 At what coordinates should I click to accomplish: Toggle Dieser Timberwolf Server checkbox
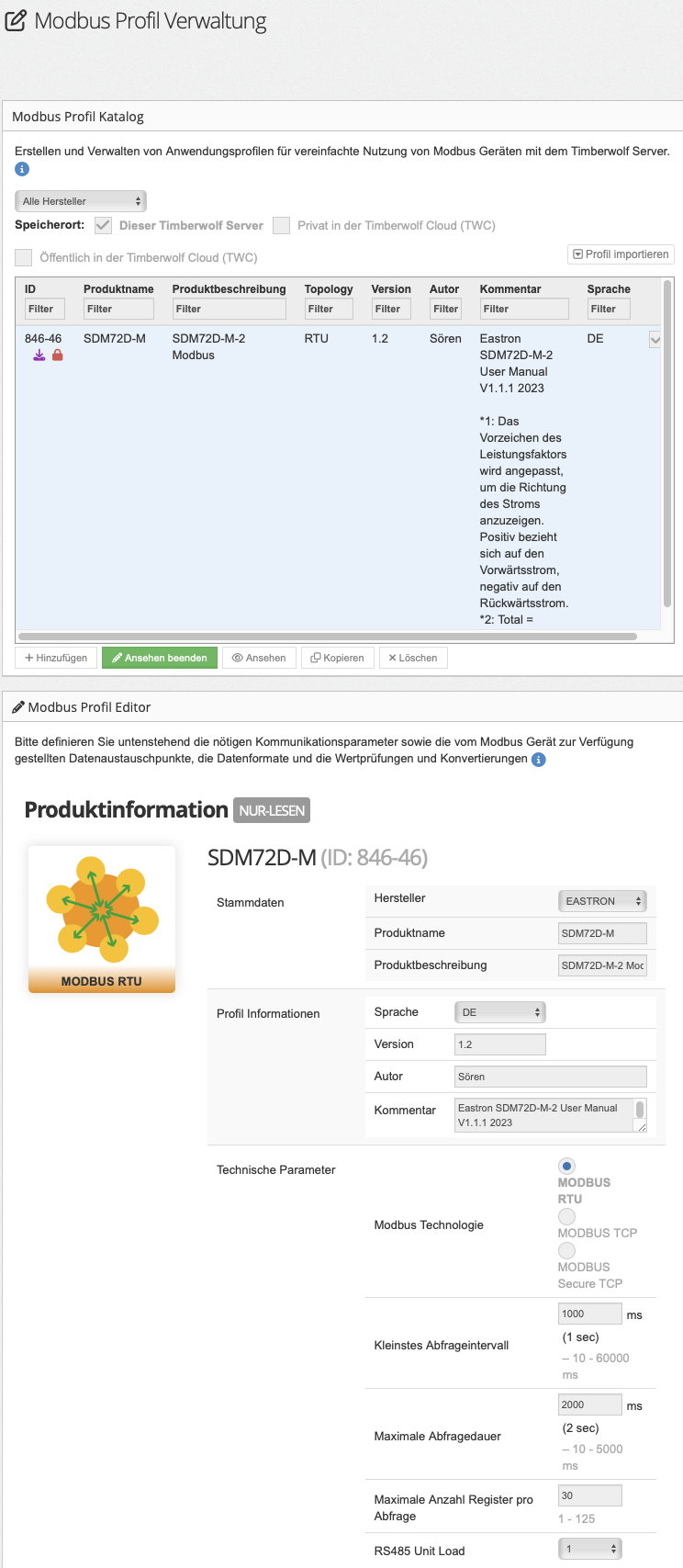[104, 225]
